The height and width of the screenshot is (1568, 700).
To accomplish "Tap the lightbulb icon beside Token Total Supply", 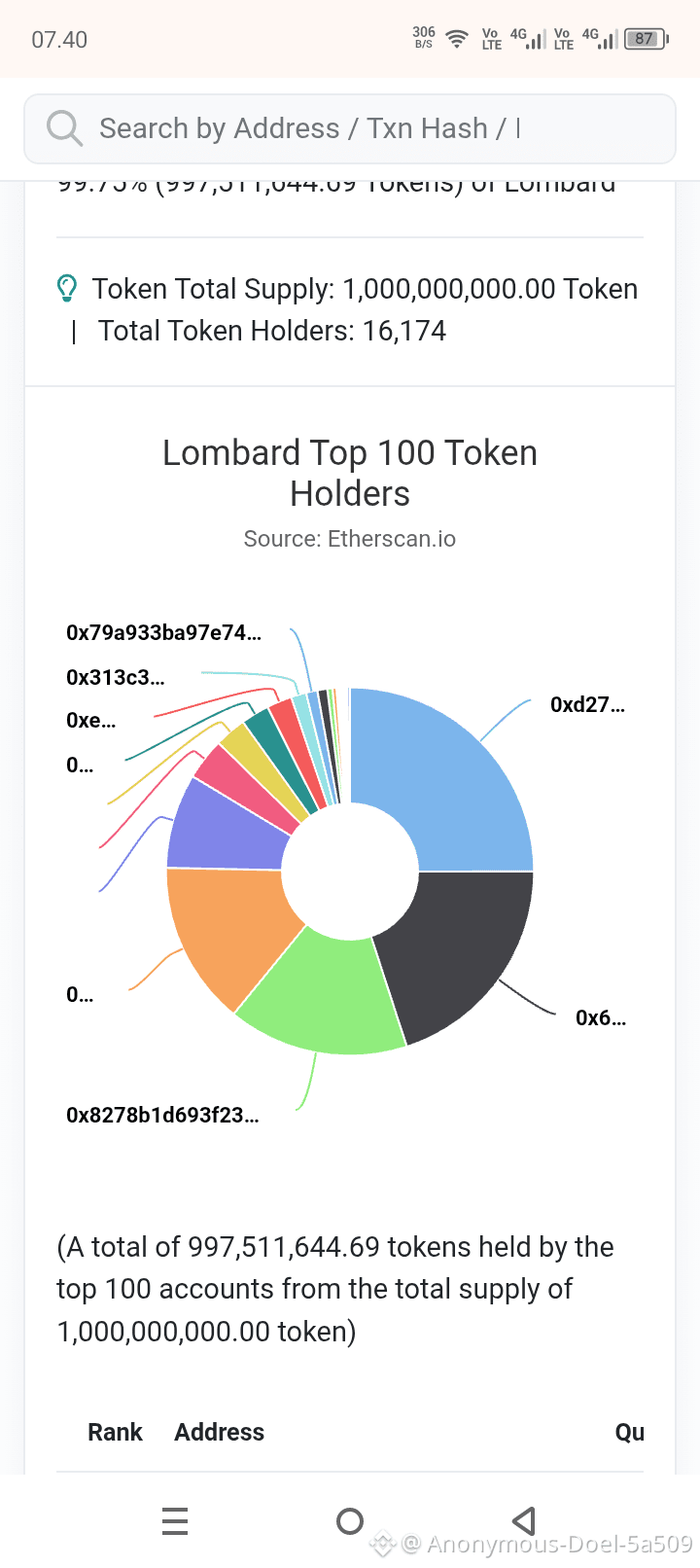I will click(x=67, y=288).
